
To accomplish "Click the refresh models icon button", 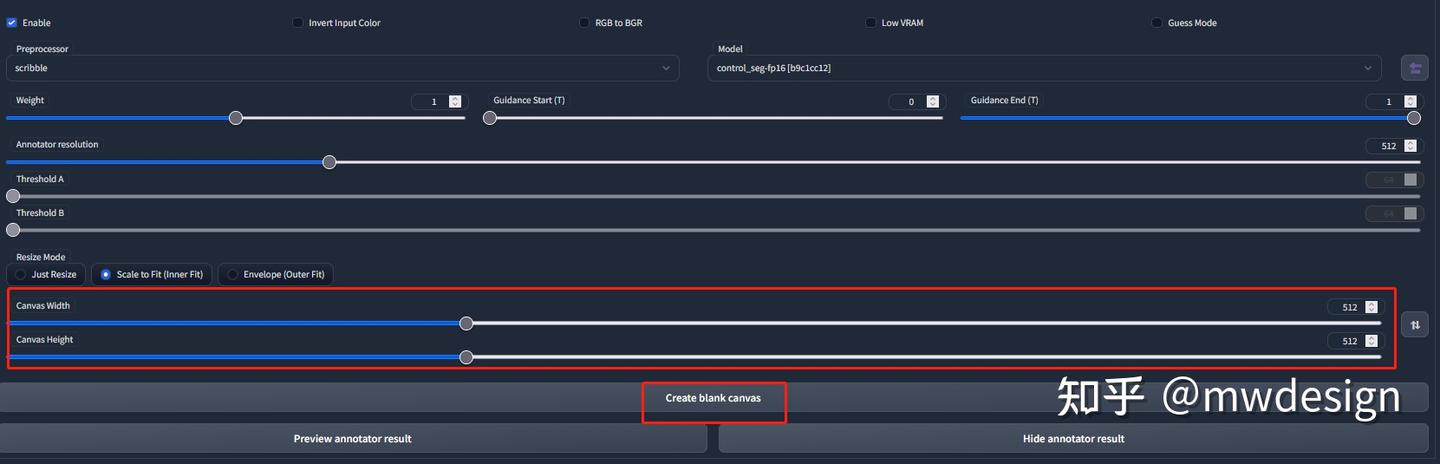I will 1414,68.
